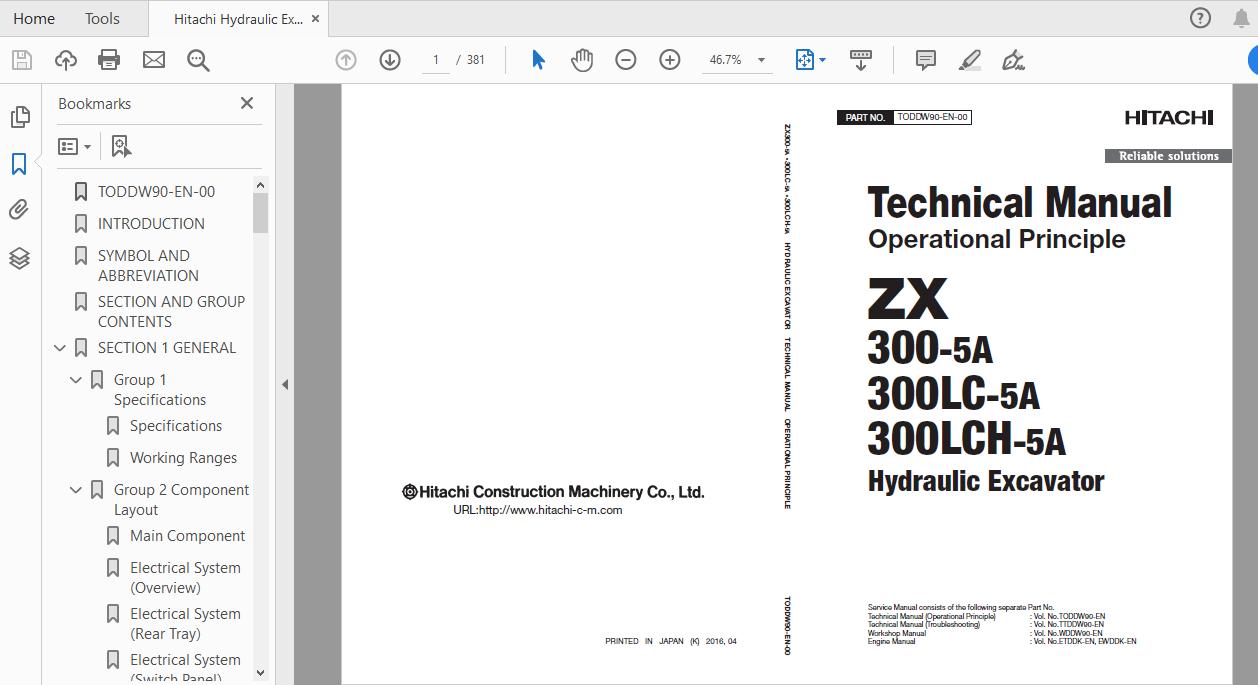The height and width of the screenshot is (685, 1258).
Task: Go to previous page arrow
Action: [x=346, y=60]
